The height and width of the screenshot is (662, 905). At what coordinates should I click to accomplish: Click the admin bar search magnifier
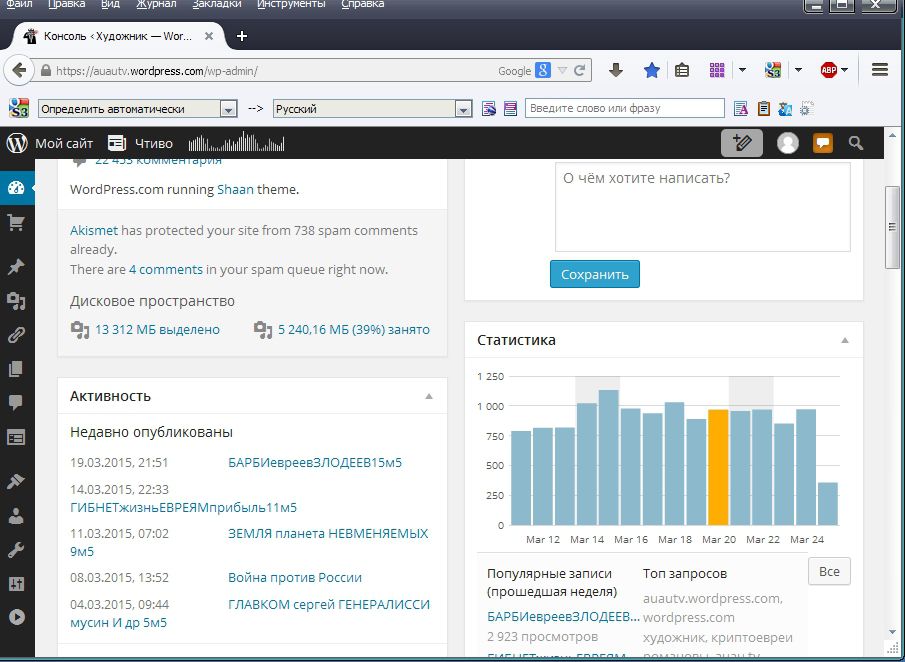pyautogui.click(x=855, y=143)
